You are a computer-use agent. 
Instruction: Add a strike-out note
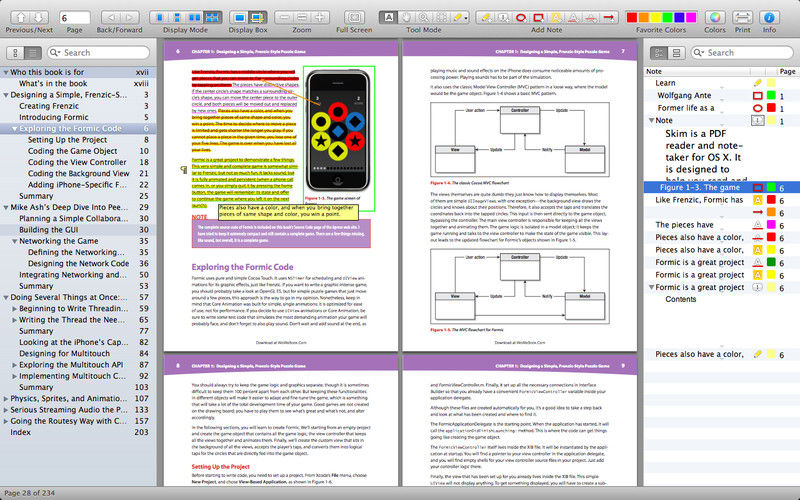coord(590,17)
